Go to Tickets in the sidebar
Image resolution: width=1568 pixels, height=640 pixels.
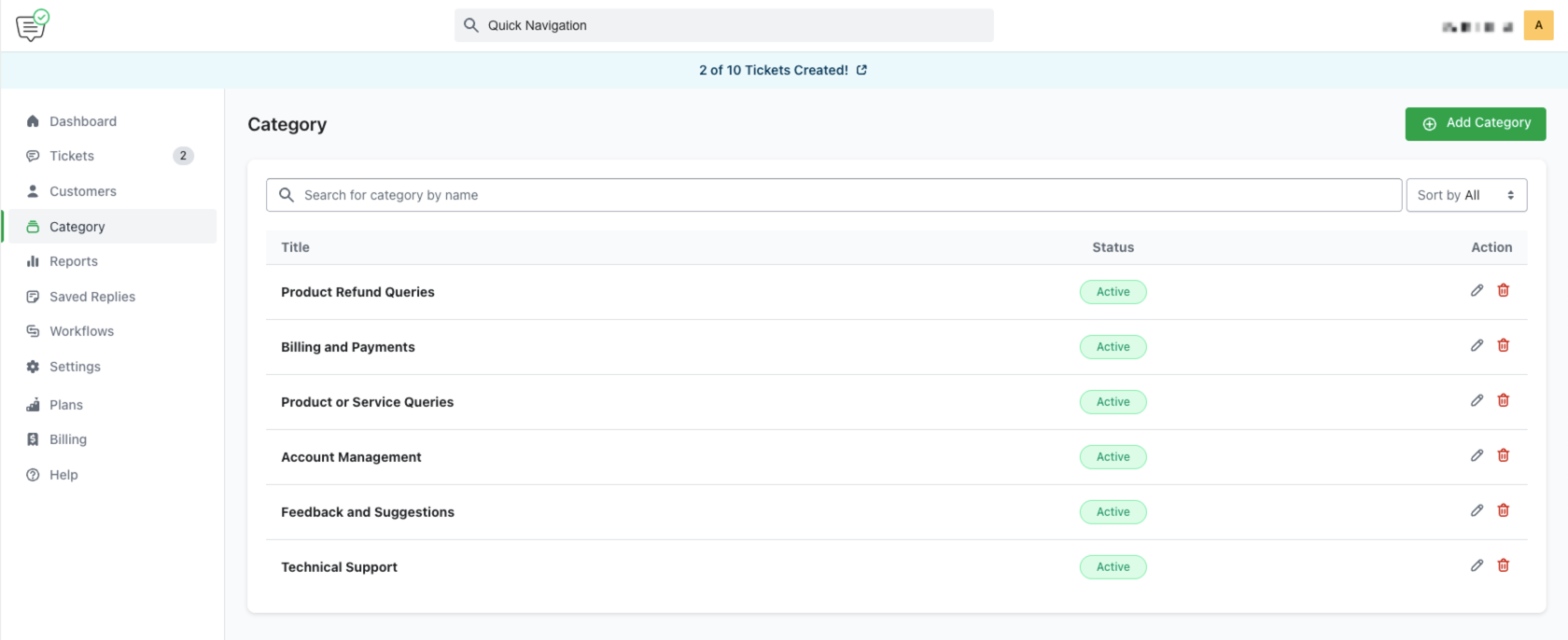(x=72, y=156)
